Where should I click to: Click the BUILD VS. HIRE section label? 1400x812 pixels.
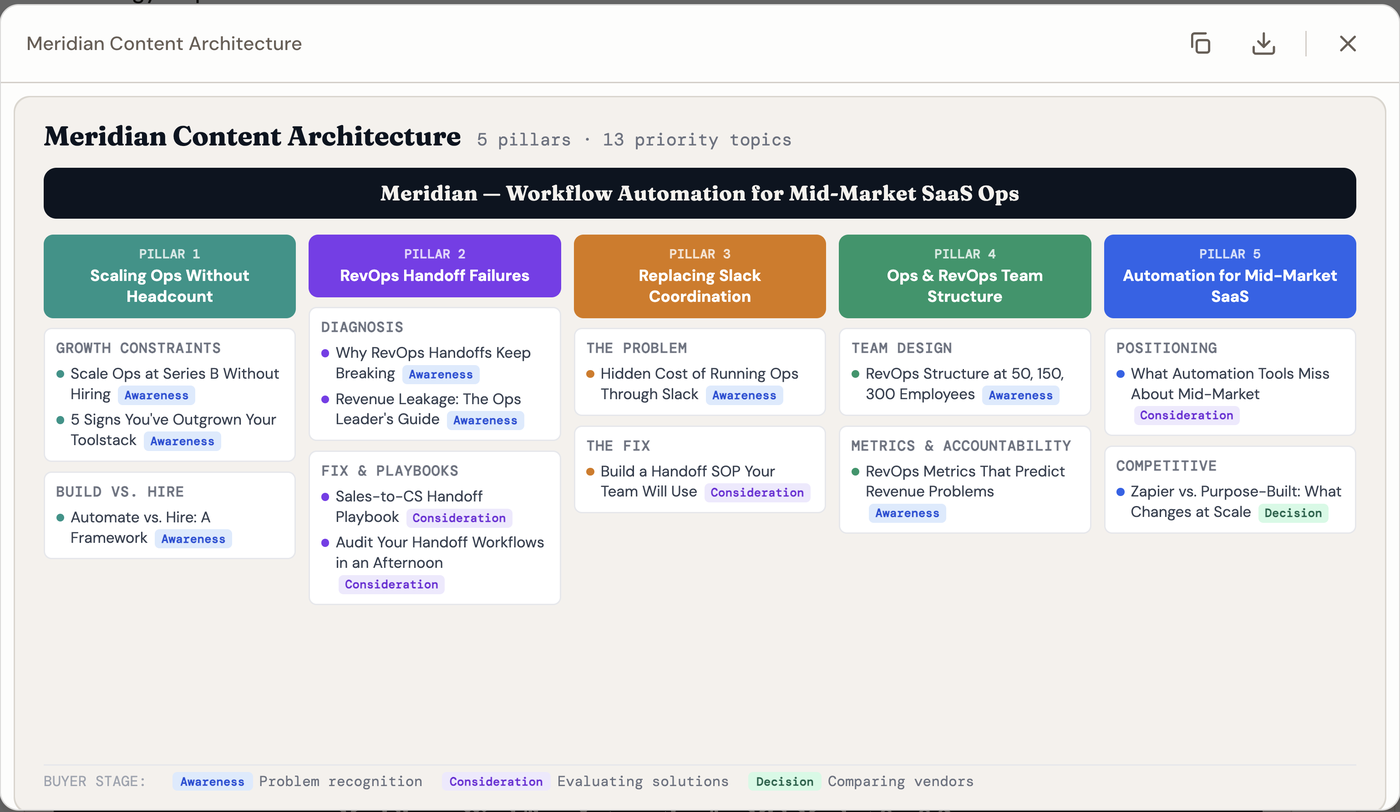[x=120, y=492]
